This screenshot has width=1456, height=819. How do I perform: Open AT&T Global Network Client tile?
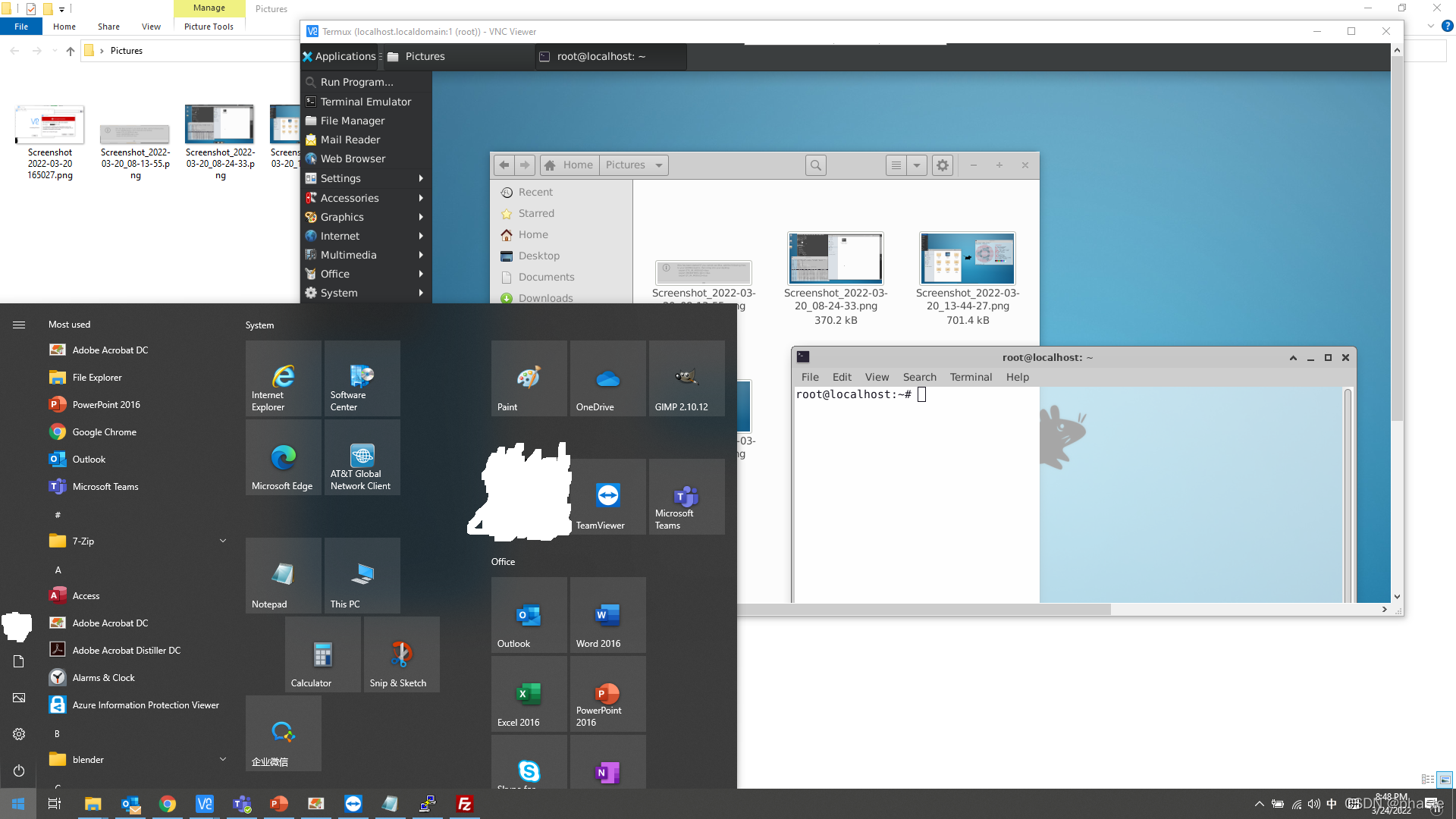362,457
